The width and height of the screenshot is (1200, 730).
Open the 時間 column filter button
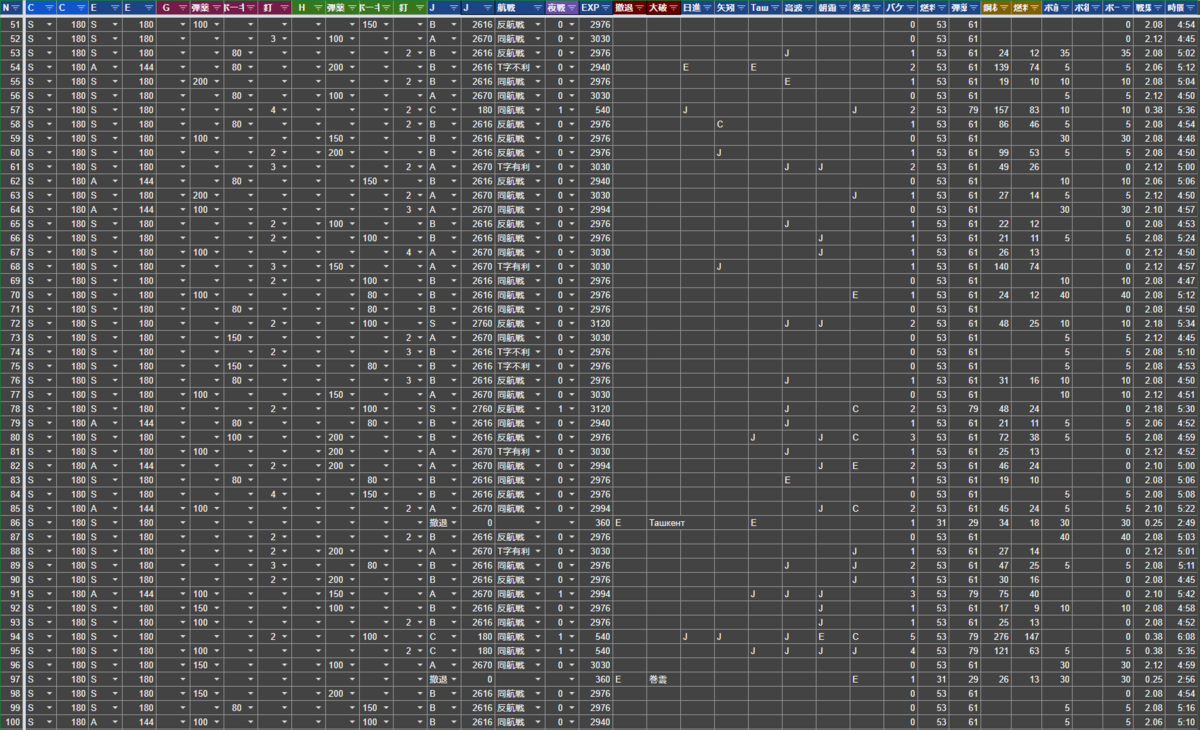1191,8
